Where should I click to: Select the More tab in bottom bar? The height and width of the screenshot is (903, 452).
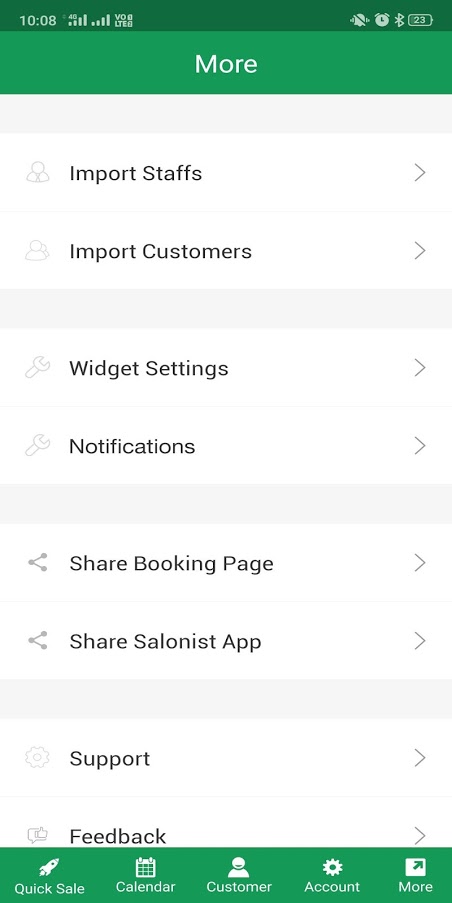[416, 875]
